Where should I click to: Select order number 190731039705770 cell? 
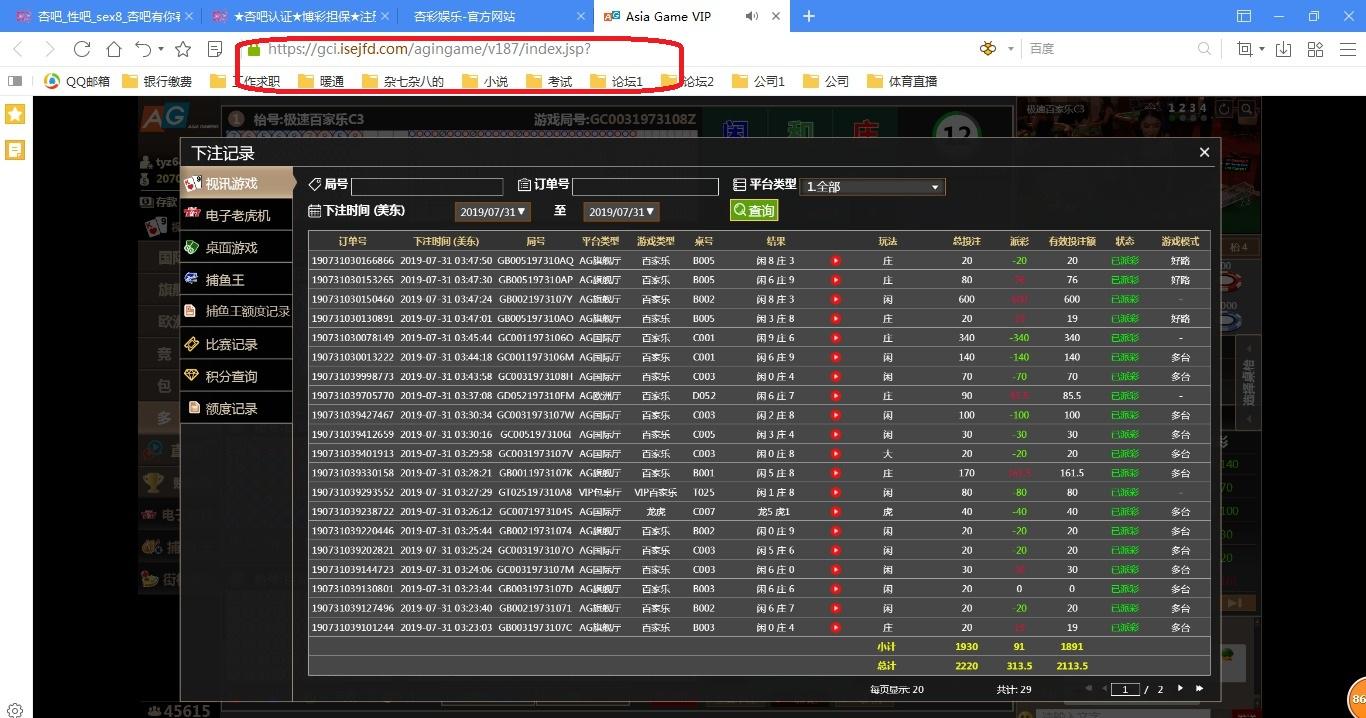click(x=352, y=396)
